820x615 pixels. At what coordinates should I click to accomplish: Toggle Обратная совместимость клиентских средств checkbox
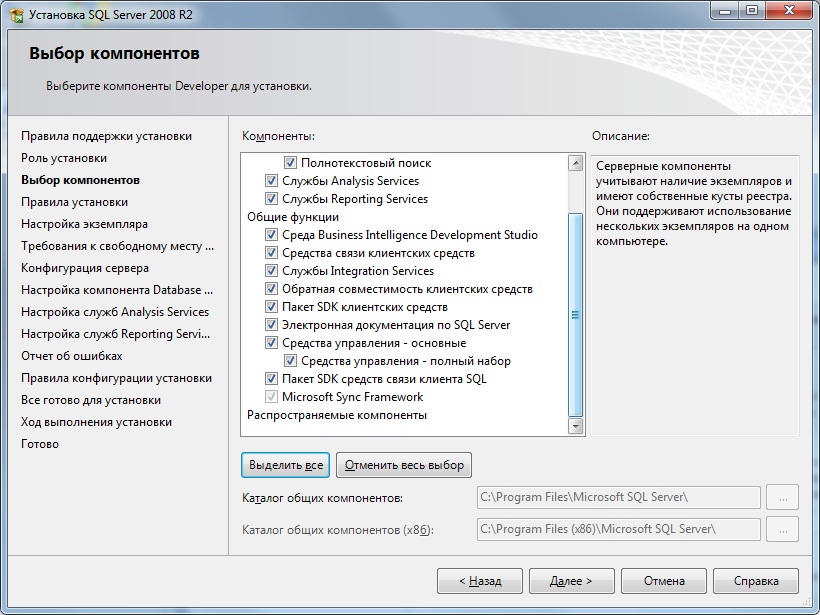271,289
